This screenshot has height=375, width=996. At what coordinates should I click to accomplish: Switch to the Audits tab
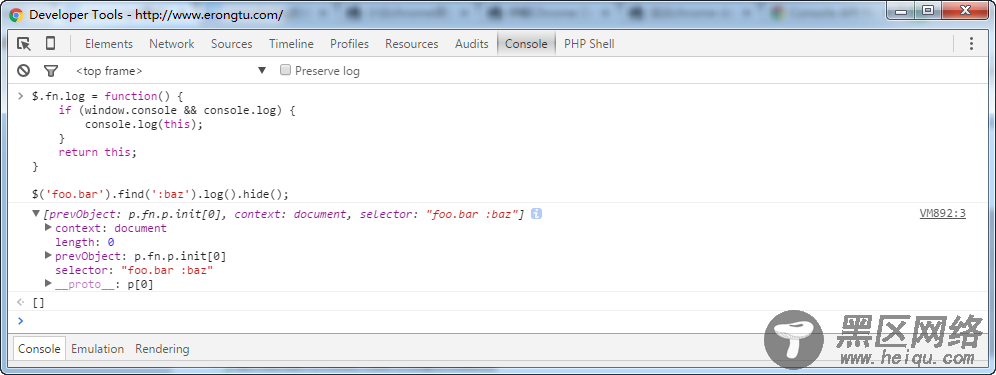[x=471, y=44]
